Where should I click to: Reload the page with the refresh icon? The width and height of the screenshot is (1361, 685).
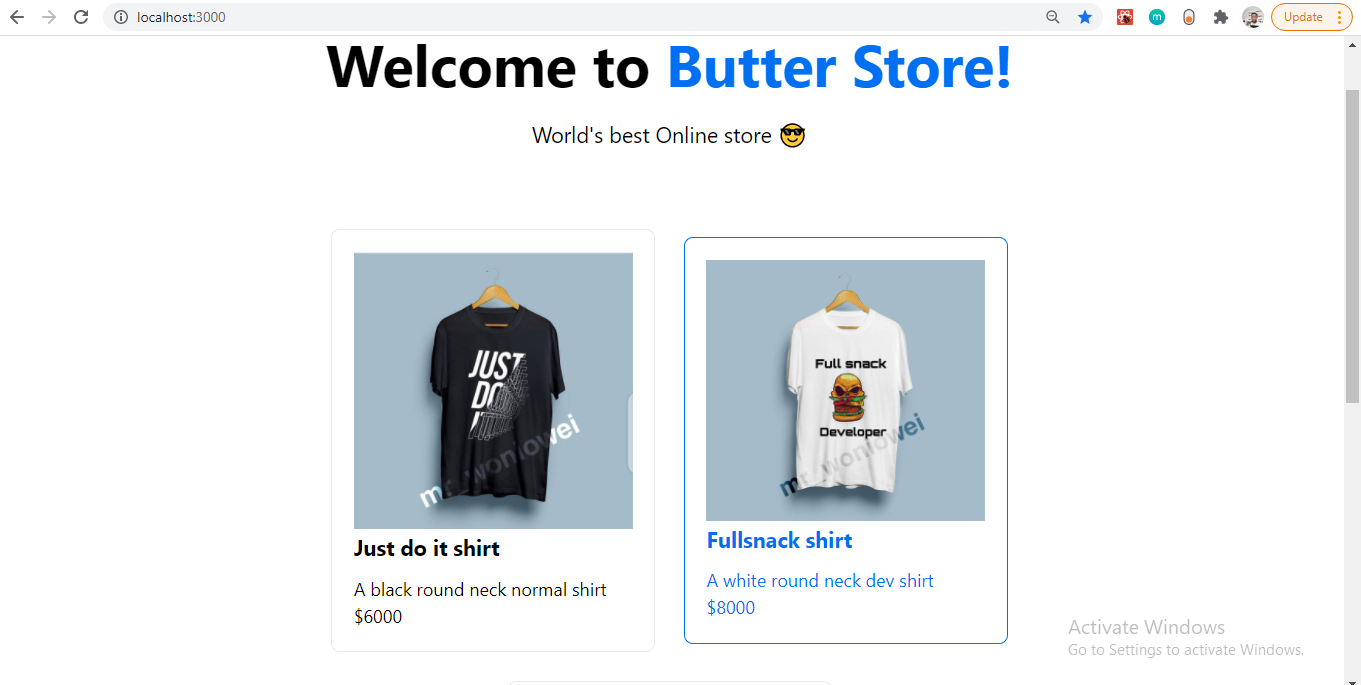tap(81, 17)
